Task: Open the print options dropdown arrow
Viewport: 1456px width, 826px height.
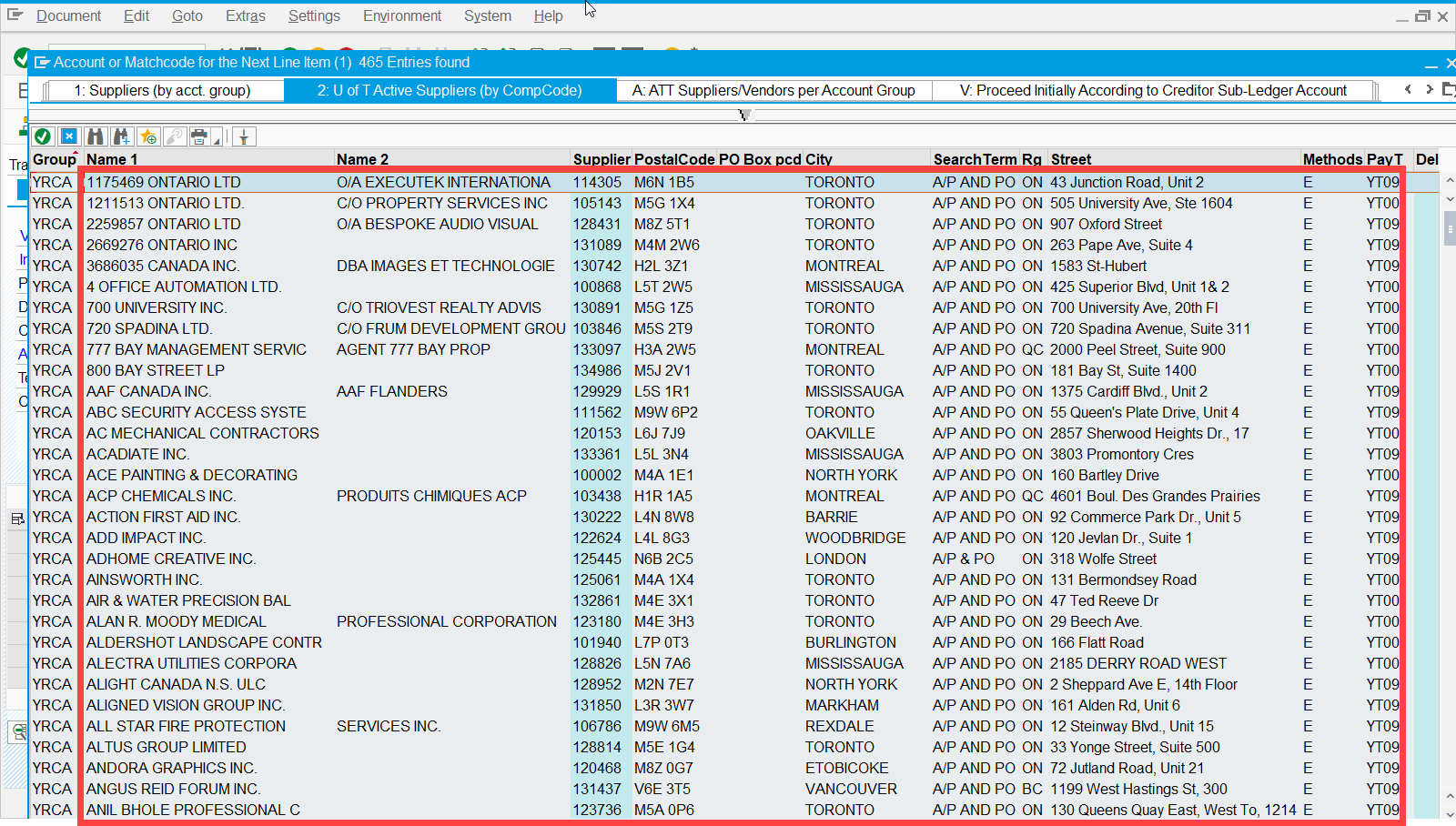Action: (x=217, y=140)
